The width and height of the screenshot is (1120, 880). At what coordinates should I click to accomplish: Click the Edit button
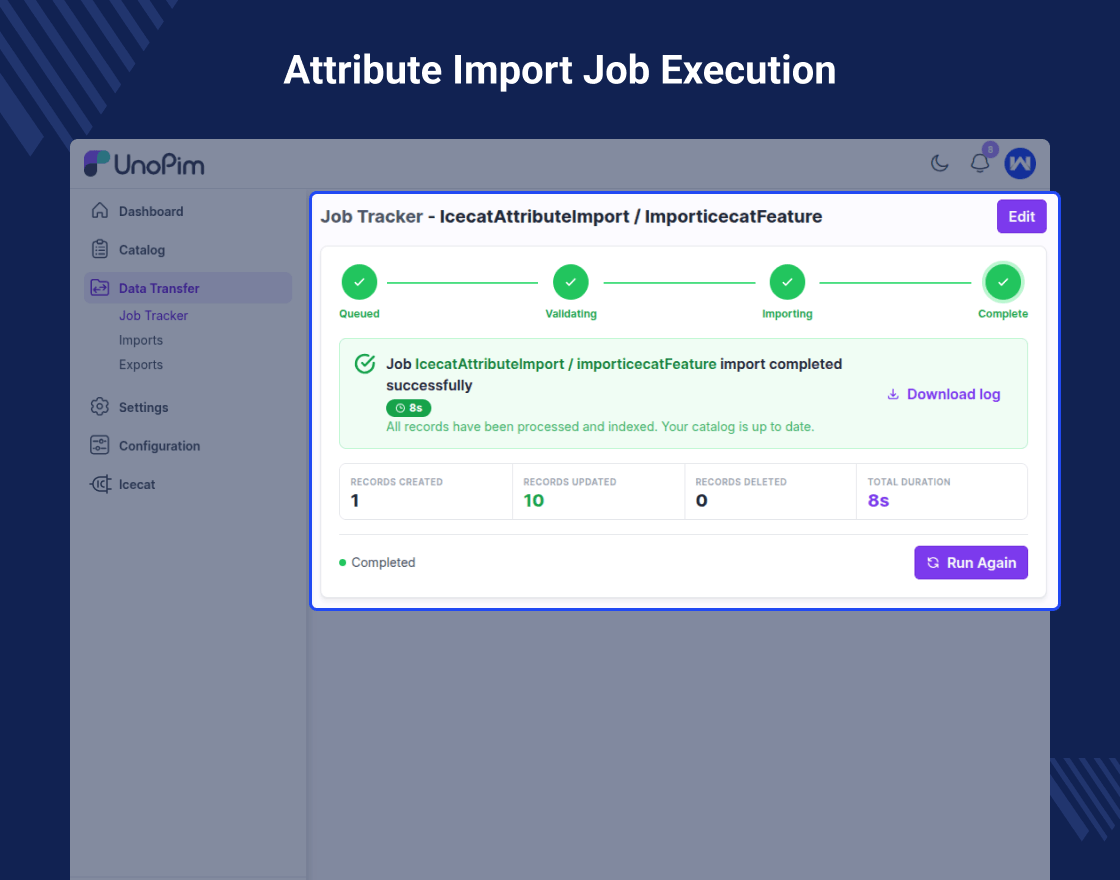tap(1021, 216)
